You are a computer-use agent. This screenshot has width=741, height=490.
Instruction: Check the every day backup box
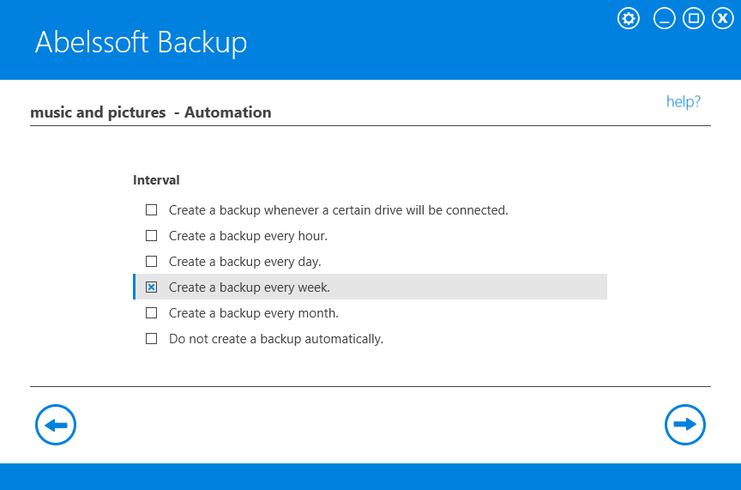[x=152, y=262]
